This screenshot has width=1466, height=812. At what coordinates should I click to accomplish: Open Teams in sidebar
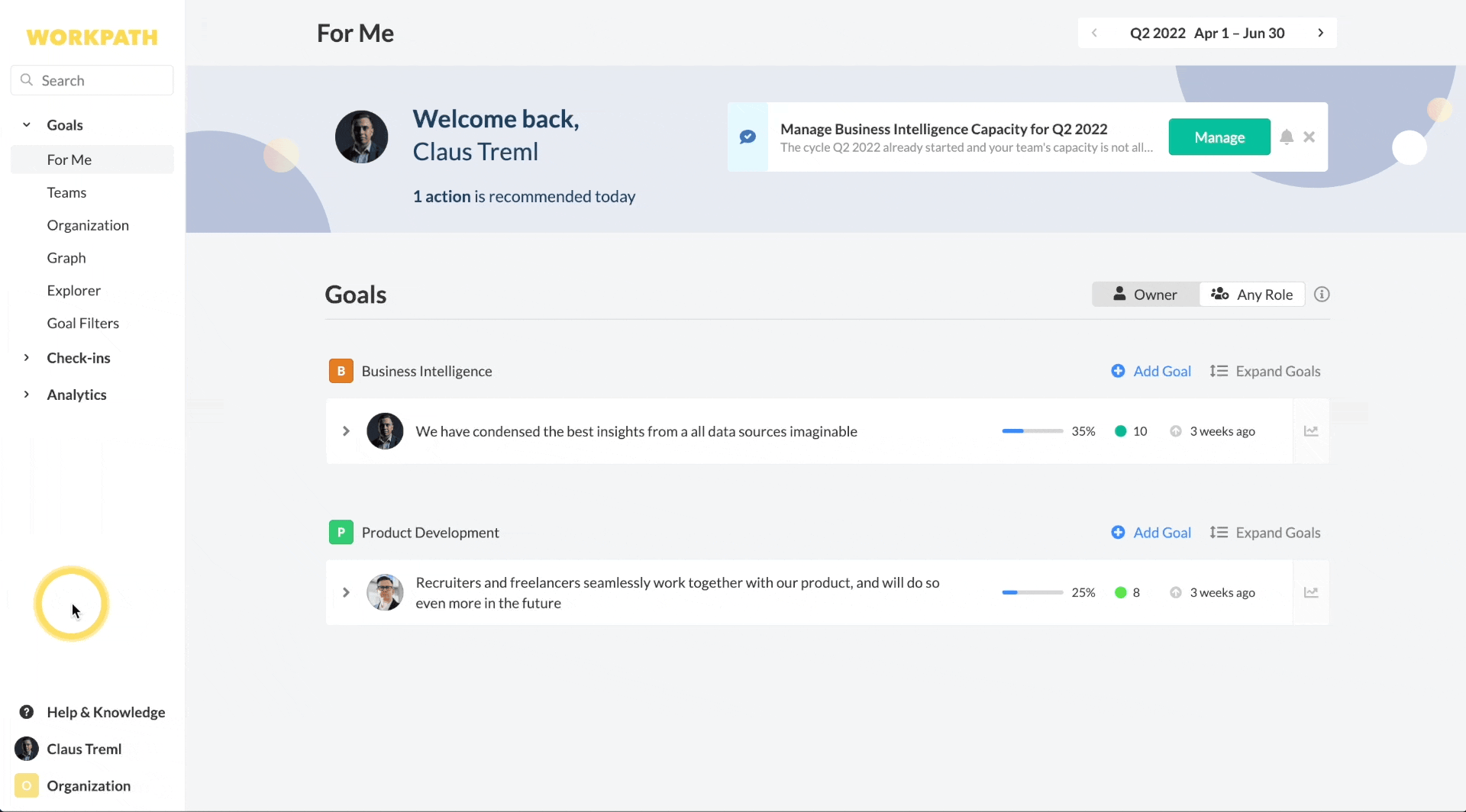(66, 192)
